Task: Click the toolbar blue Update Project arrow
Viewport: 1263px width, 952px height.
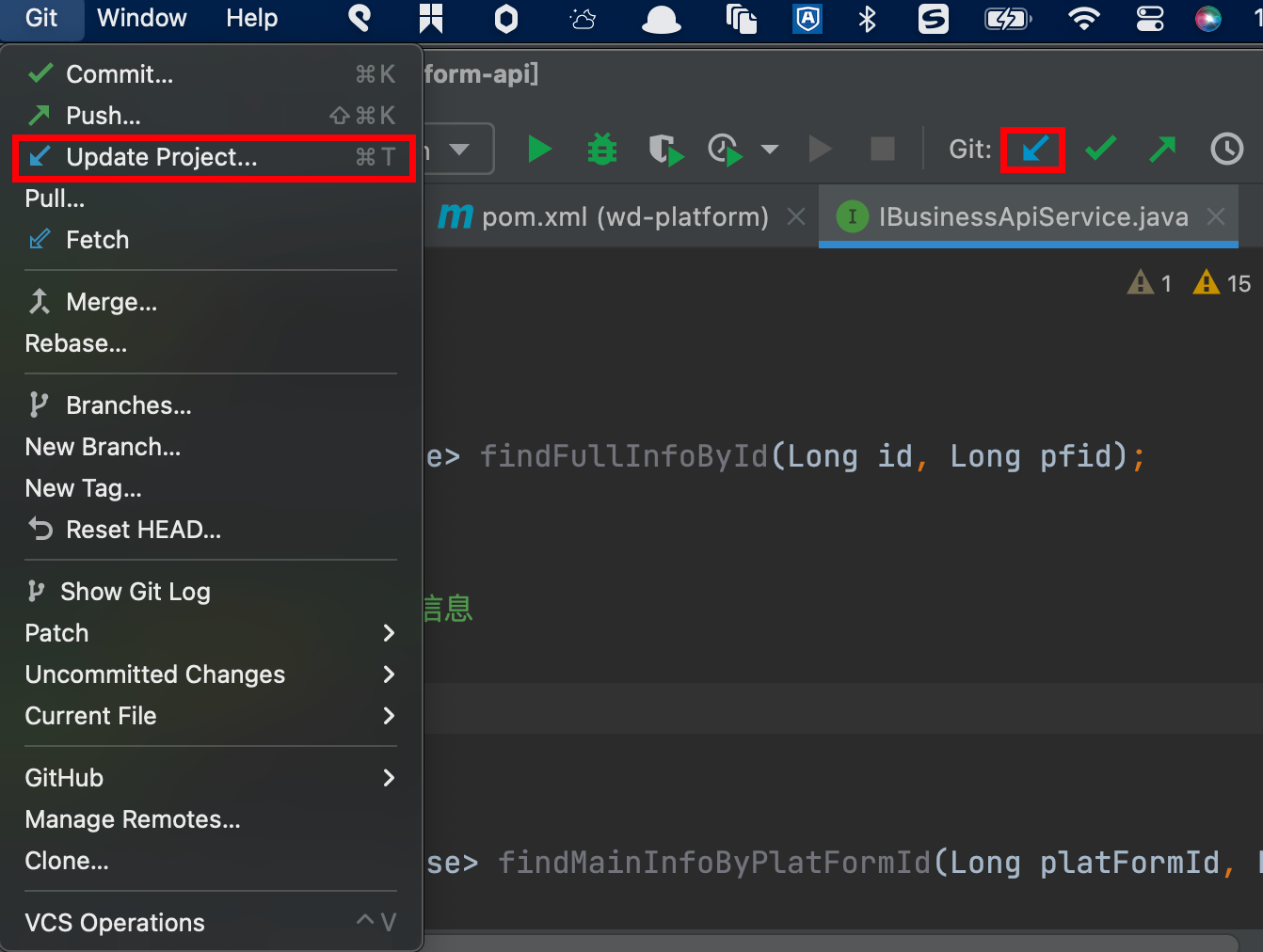Action: pyautogui.click(x=1033, y=149)
